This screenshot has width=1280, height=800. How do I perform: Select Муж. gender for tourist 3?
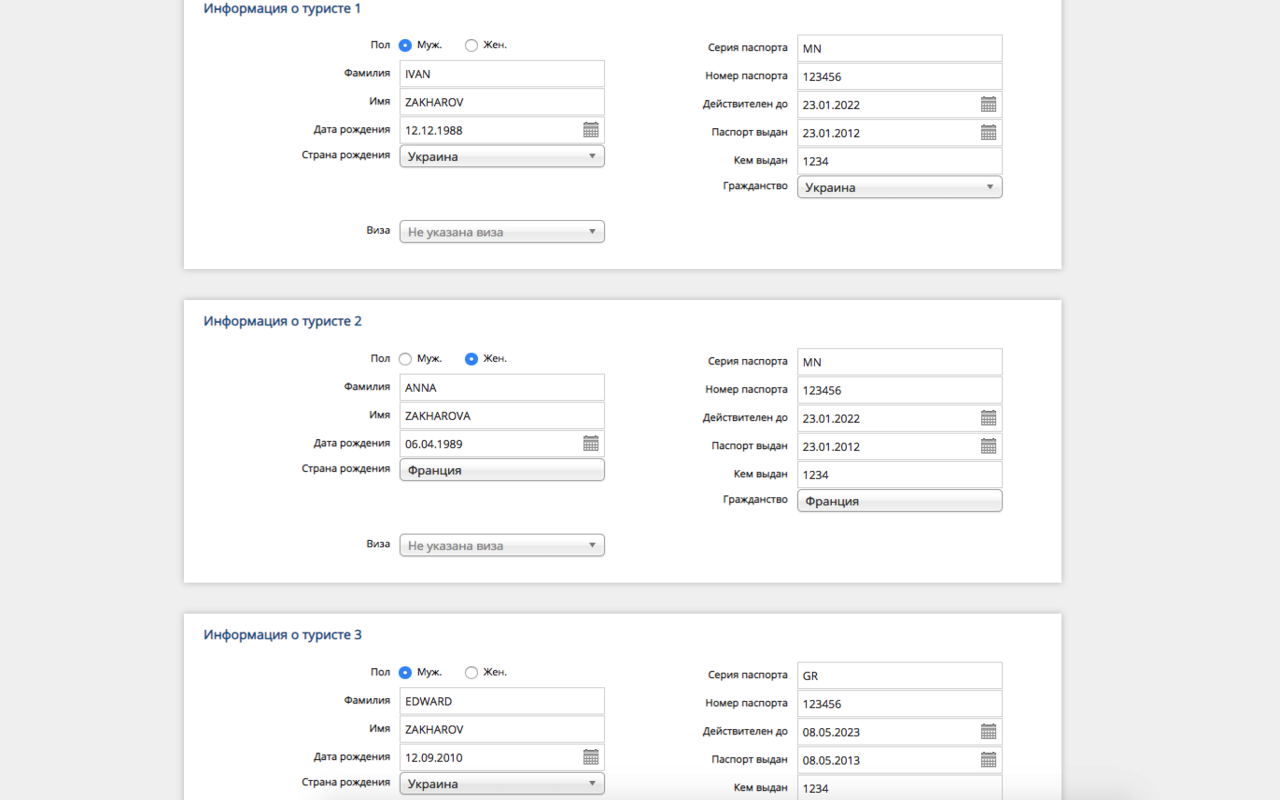[x=405, y=672]
